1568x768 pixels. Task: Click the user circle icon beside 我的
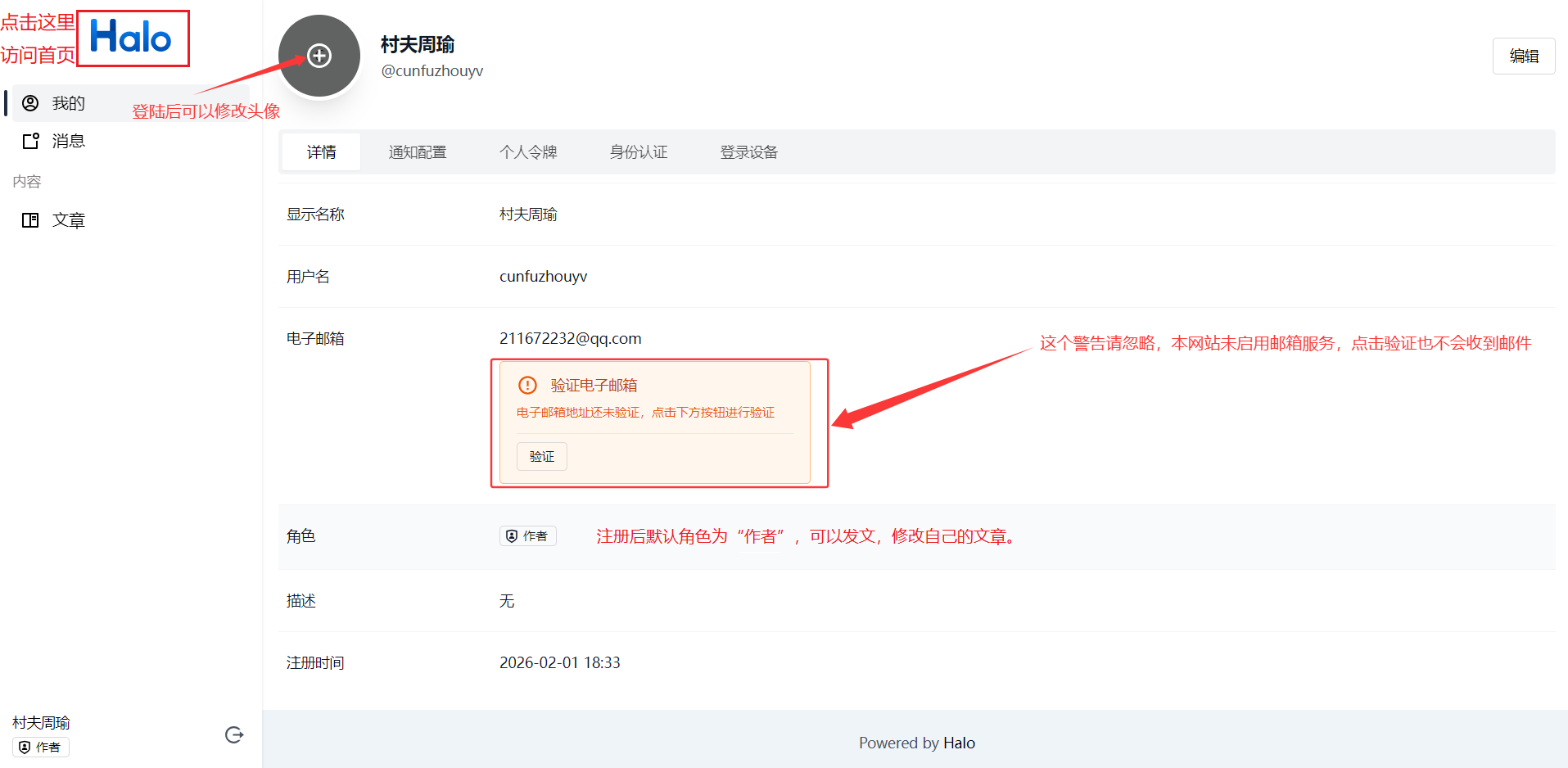(x=30, y=103)
